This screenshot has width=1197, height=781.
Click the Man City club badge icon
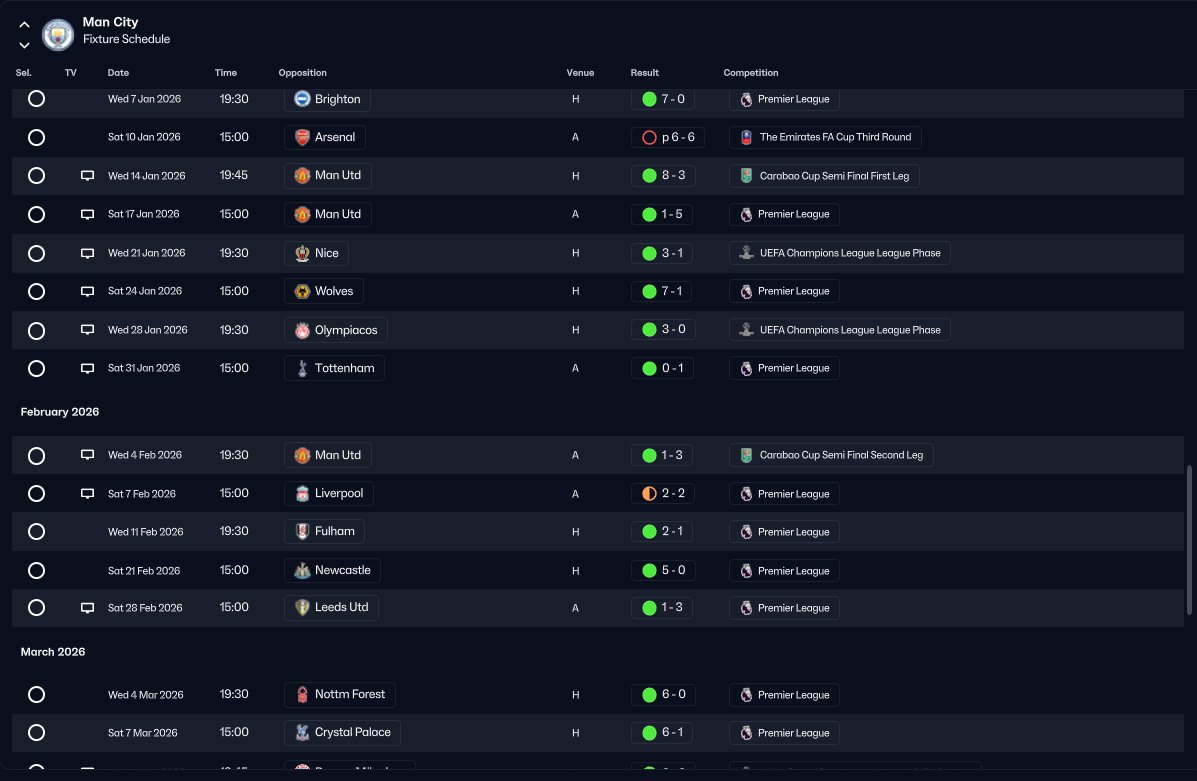[58, 34]
